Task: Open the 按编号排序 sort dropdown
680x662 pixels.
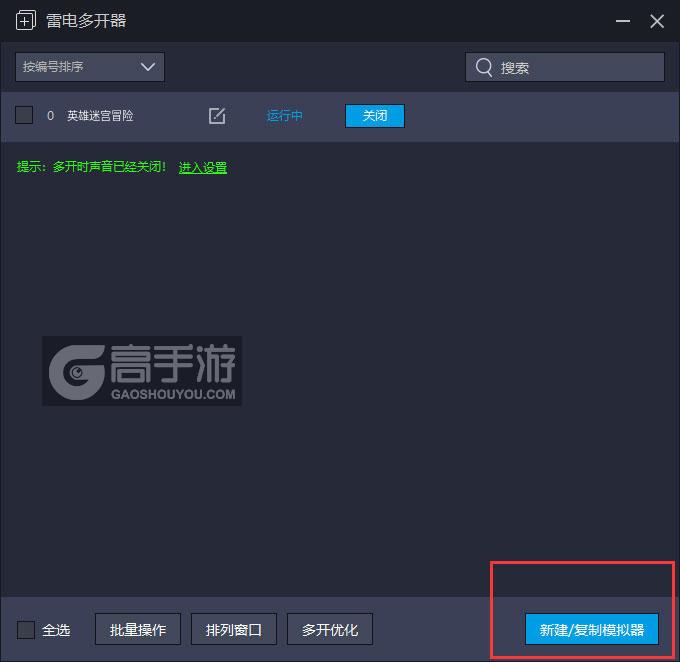Action: coord(90,67)
